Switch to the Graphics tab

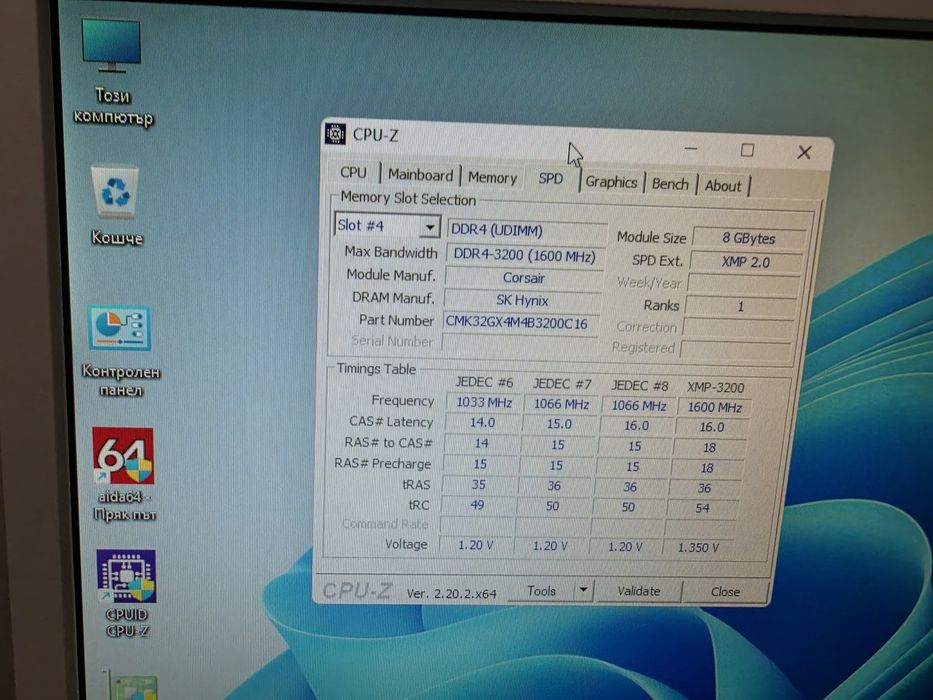coord(611,182)
